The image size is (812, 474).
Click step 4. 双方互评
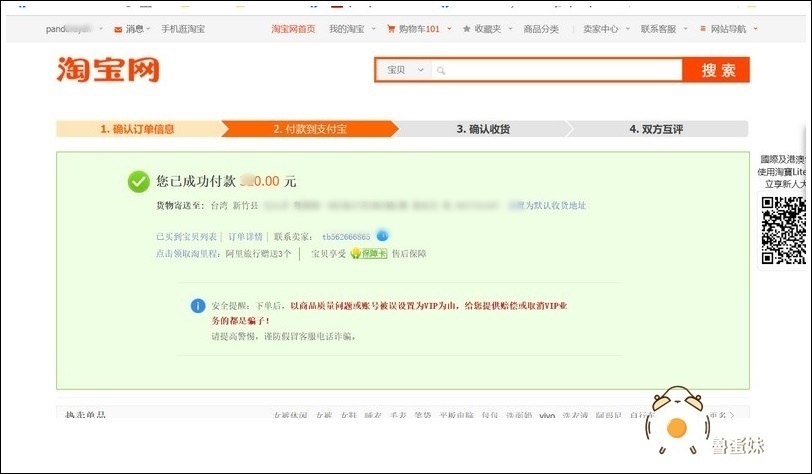click(x=657, y=129)
